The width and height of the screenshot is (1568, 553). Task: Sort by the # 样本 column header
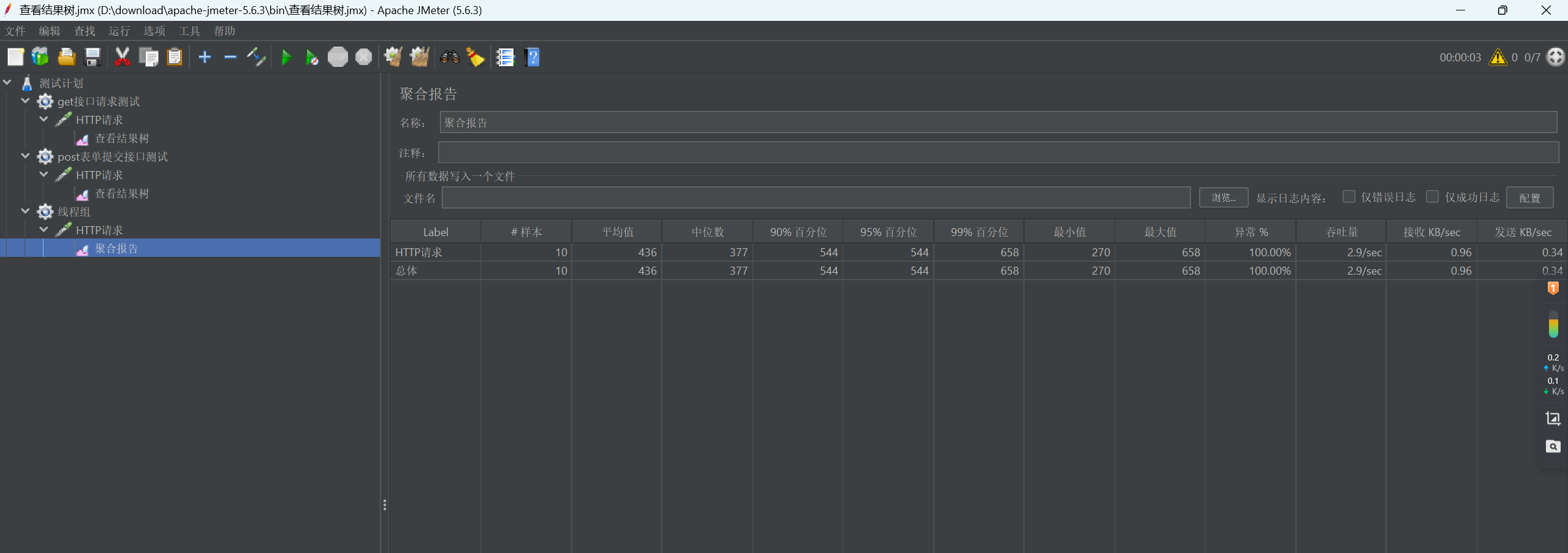(x=526, y=232)
